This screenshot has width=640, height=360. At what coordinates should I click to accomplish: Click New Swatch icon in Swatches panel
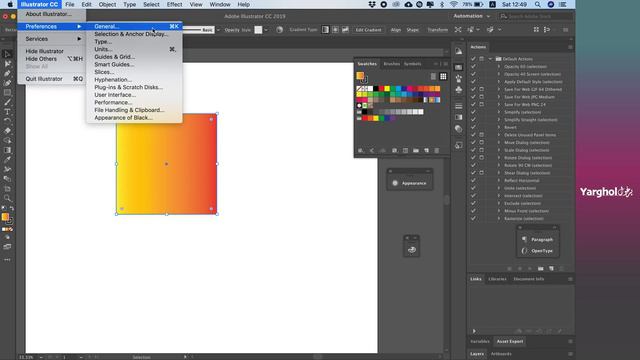click(x=426, y=151)
